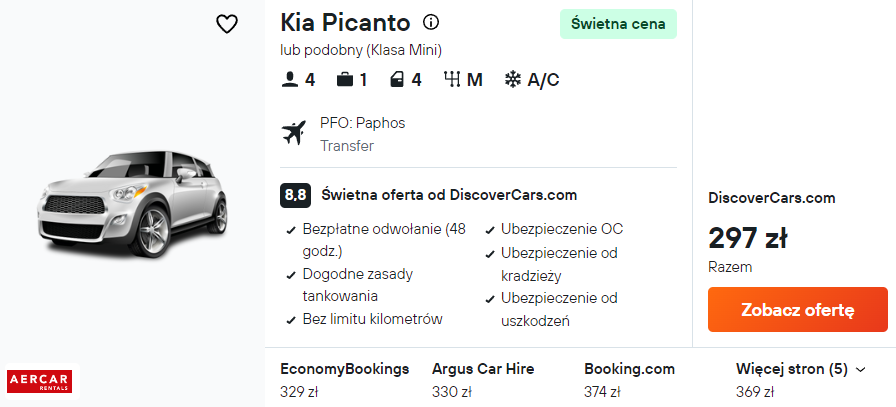This screenshot has height=407, width=896.
Task: Open the Booking.com 374 zł offer
Action: point(629,380)
